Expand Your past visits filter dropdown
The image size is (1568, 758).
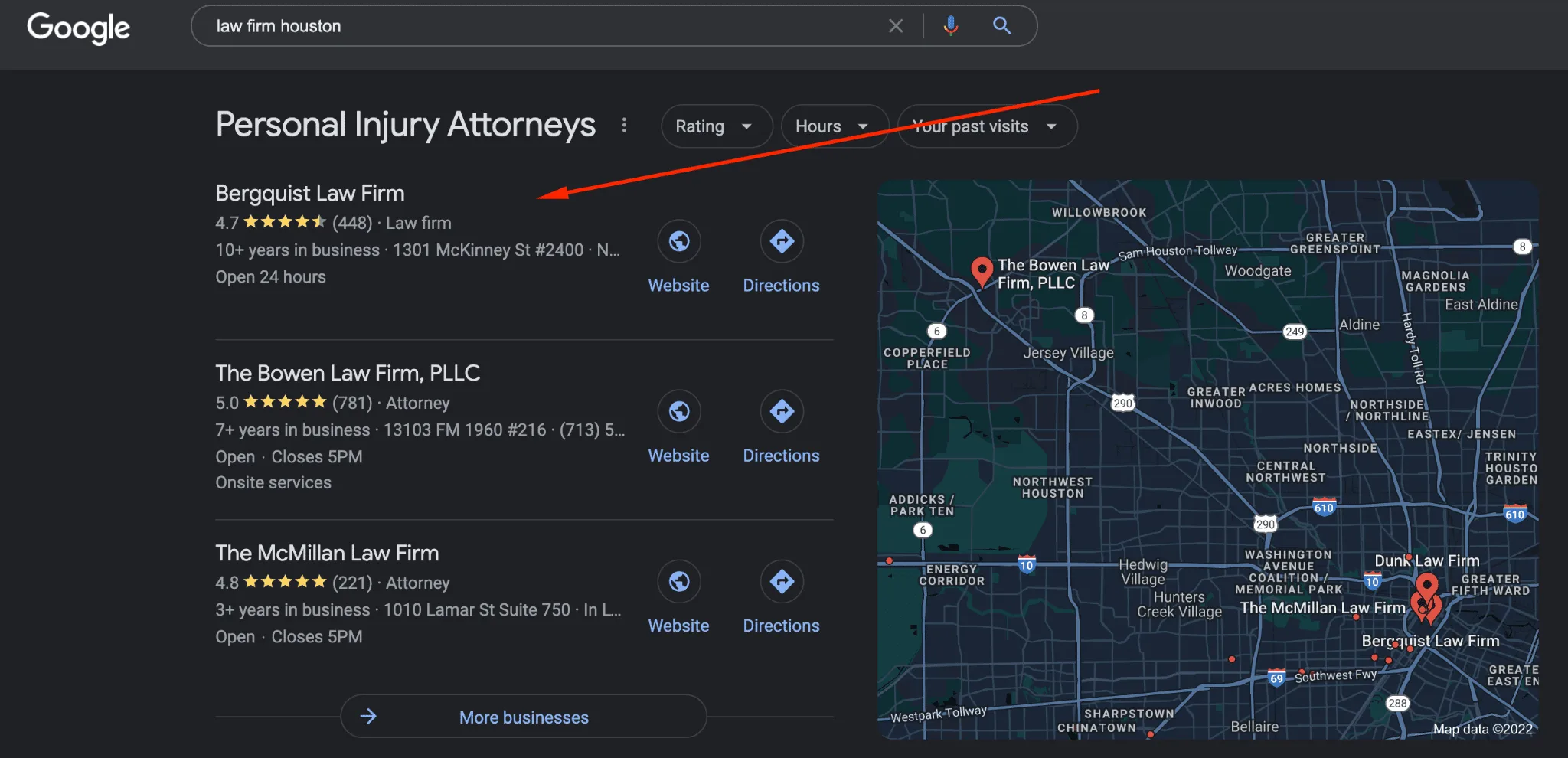coord(988,126)
